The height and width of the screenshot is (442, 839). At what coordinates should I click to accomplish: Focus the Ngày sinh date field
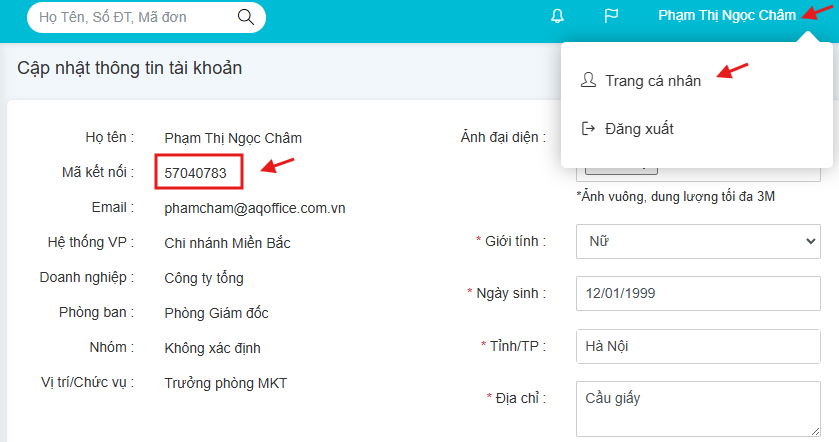click(697, 294)
